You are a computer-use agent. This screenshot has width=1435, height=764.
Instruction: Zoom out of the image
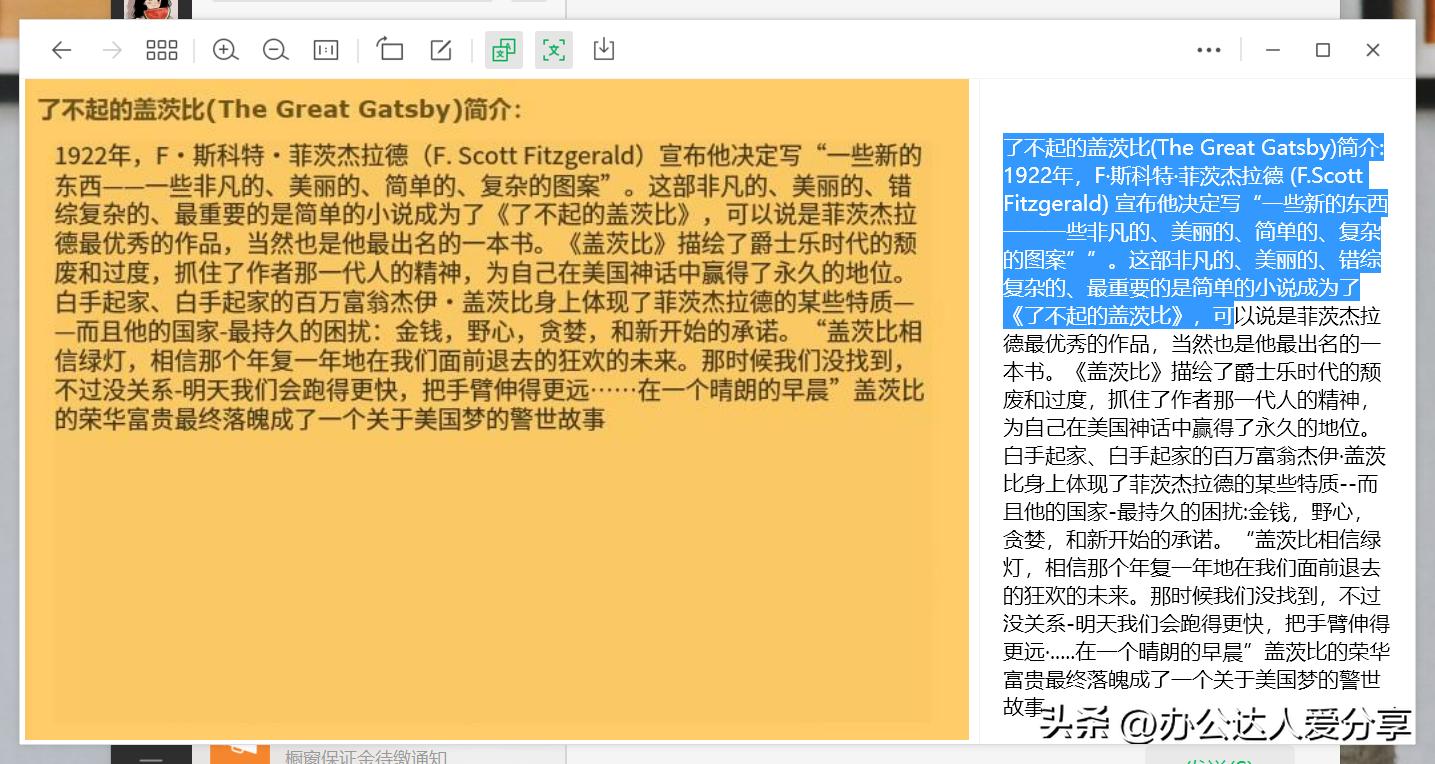tap(275, 49)
